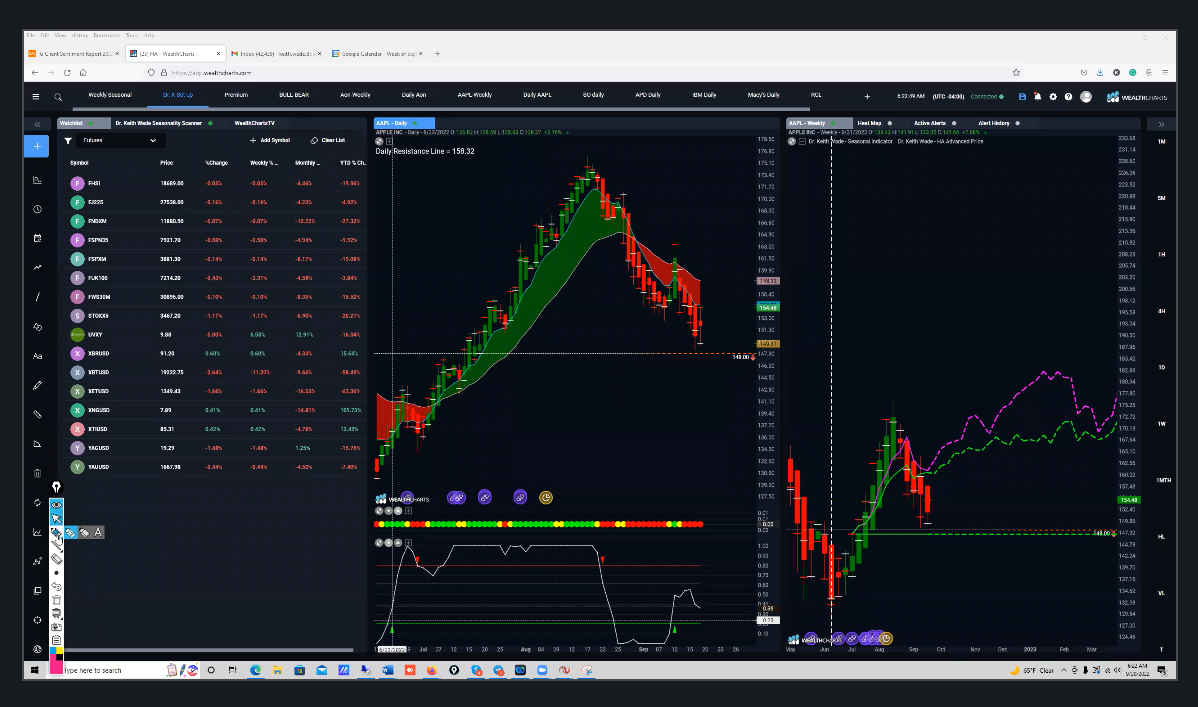Image resolution: width=1198 pixels, height=707 pixels.
Task: Click the filter funnel icon in Watchlist
Action: 68,141
